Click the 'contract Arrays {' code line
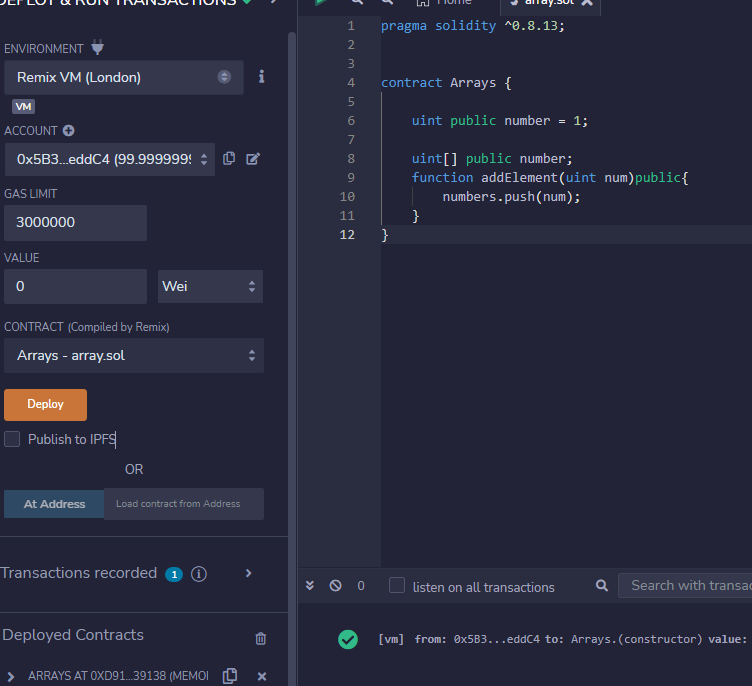This screenshot has width=752, height=686. coord(446,83)
